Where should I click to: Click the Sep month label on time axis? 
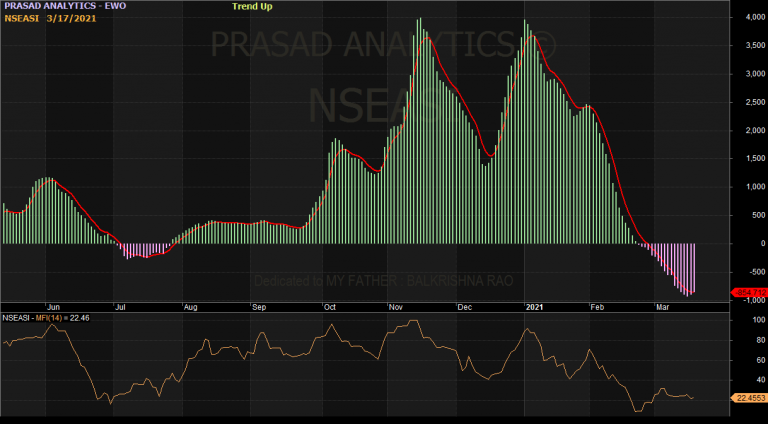pyautogui.click(x=259, y=307)
